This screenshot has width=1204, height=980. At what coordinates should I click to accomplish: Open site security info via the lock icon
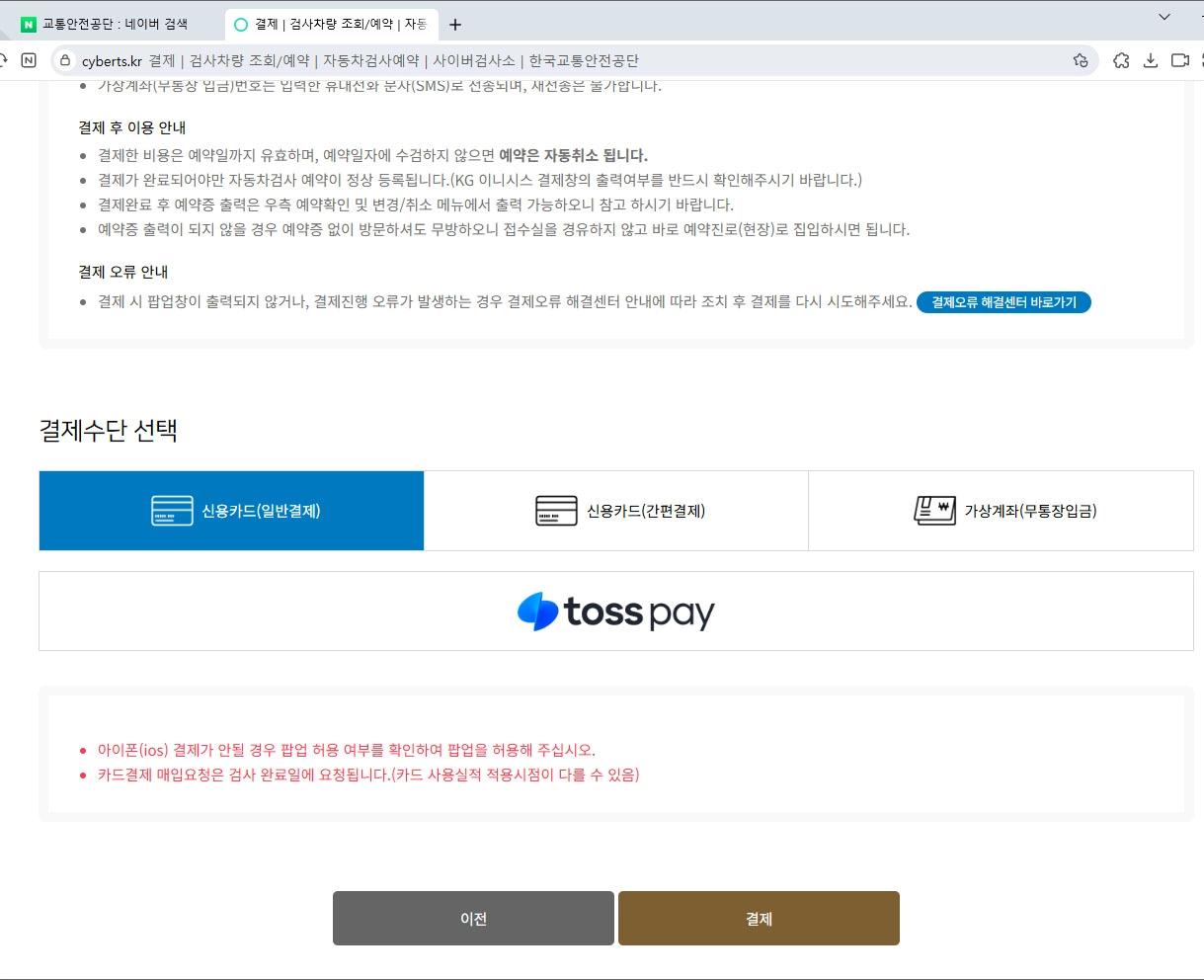[63, 60]
